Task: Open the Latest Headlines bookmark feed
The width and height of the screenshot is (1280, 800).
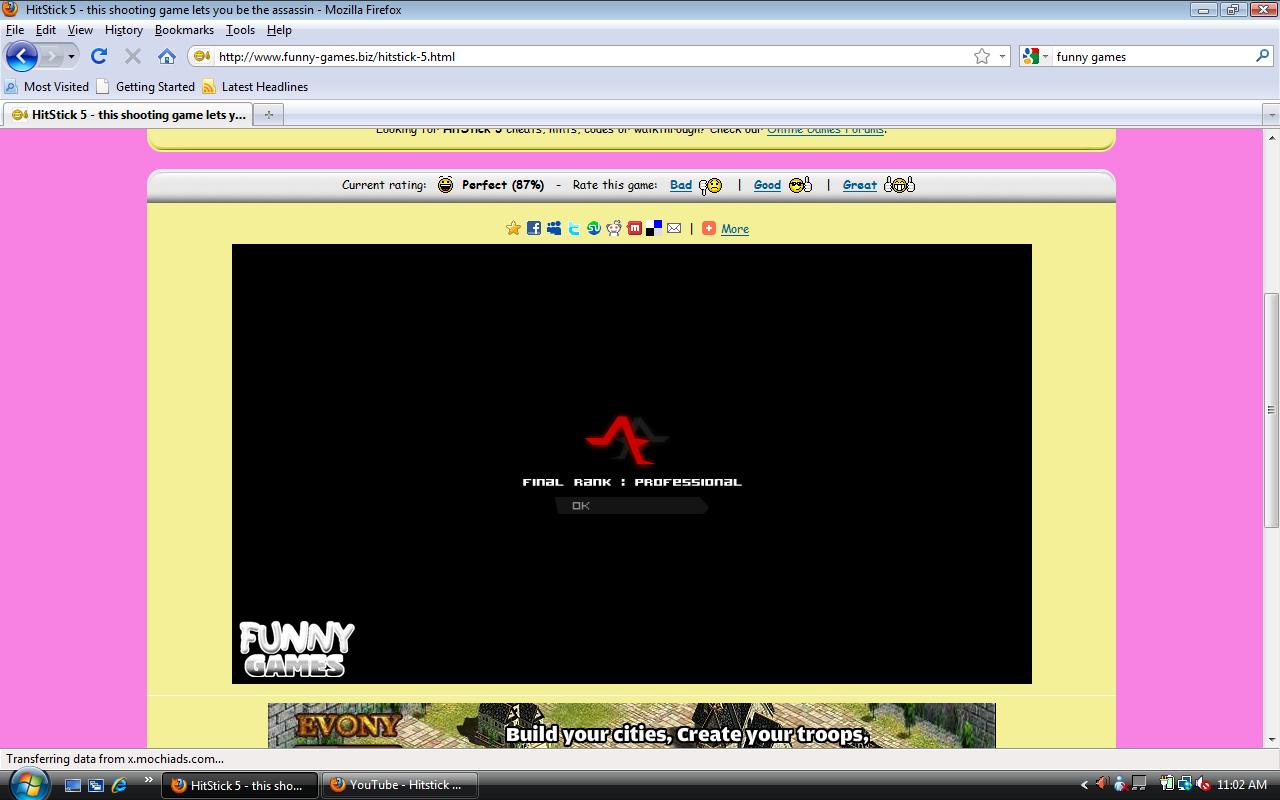Action: click(x=255, y=87)
